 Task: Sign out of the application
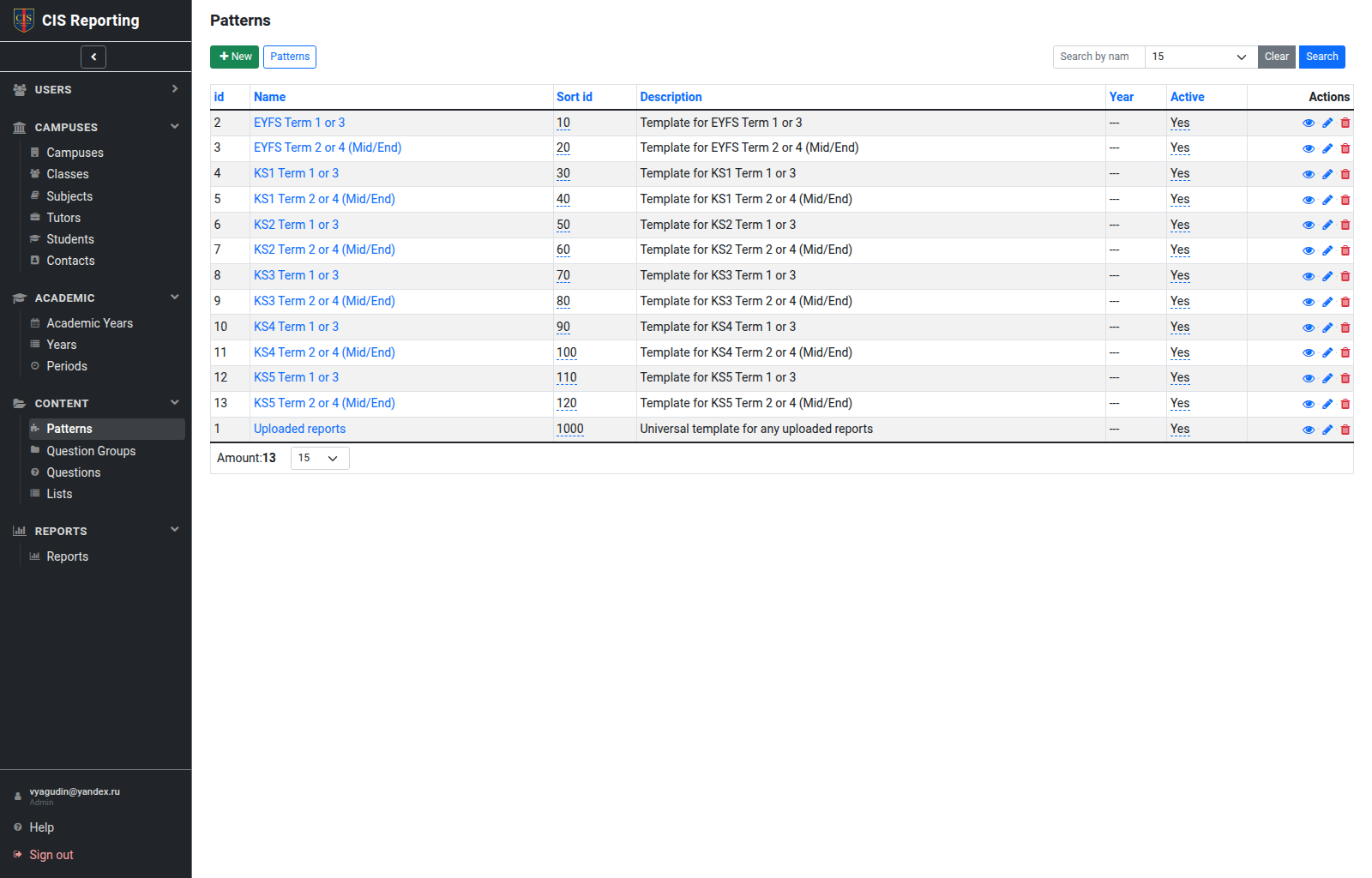point(51,855)
